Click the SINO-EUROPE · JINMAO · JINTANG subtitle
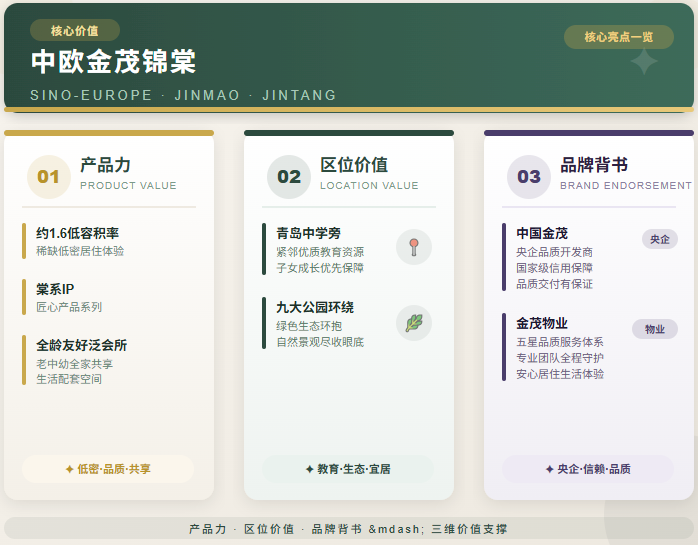Screen dimensions: 698x545 tap(183, 95)
